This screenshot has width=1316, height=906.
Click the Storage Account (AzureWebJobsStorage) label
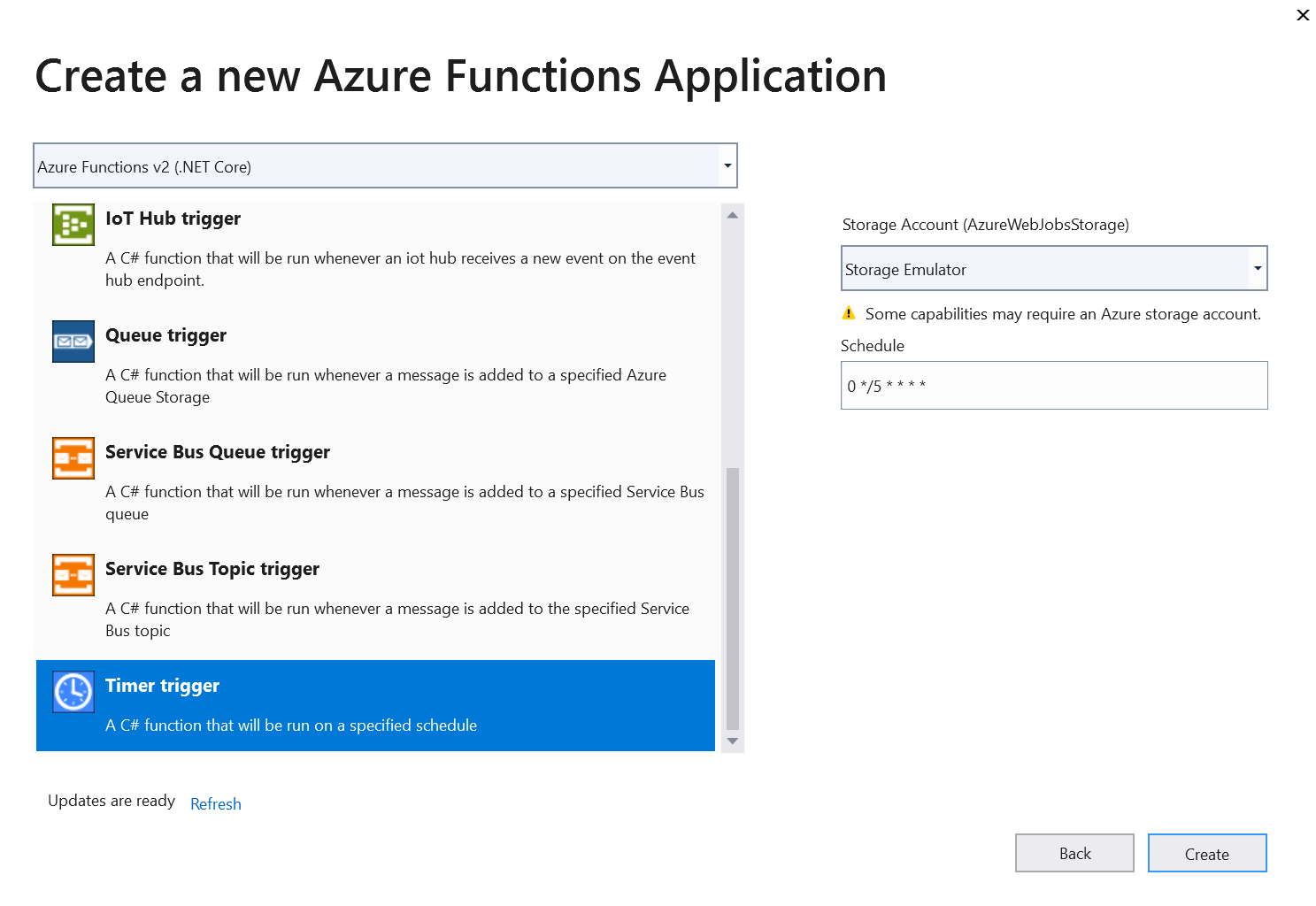point(986,225)
